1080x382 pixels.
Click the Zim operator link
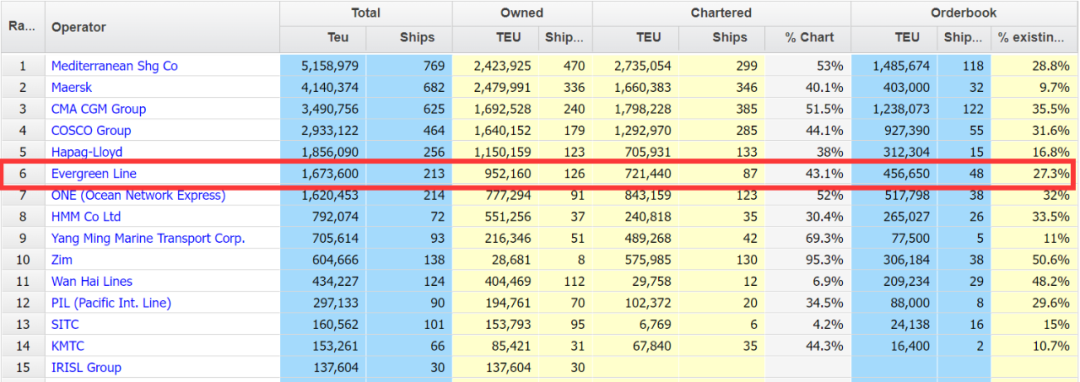pos(62,260)
